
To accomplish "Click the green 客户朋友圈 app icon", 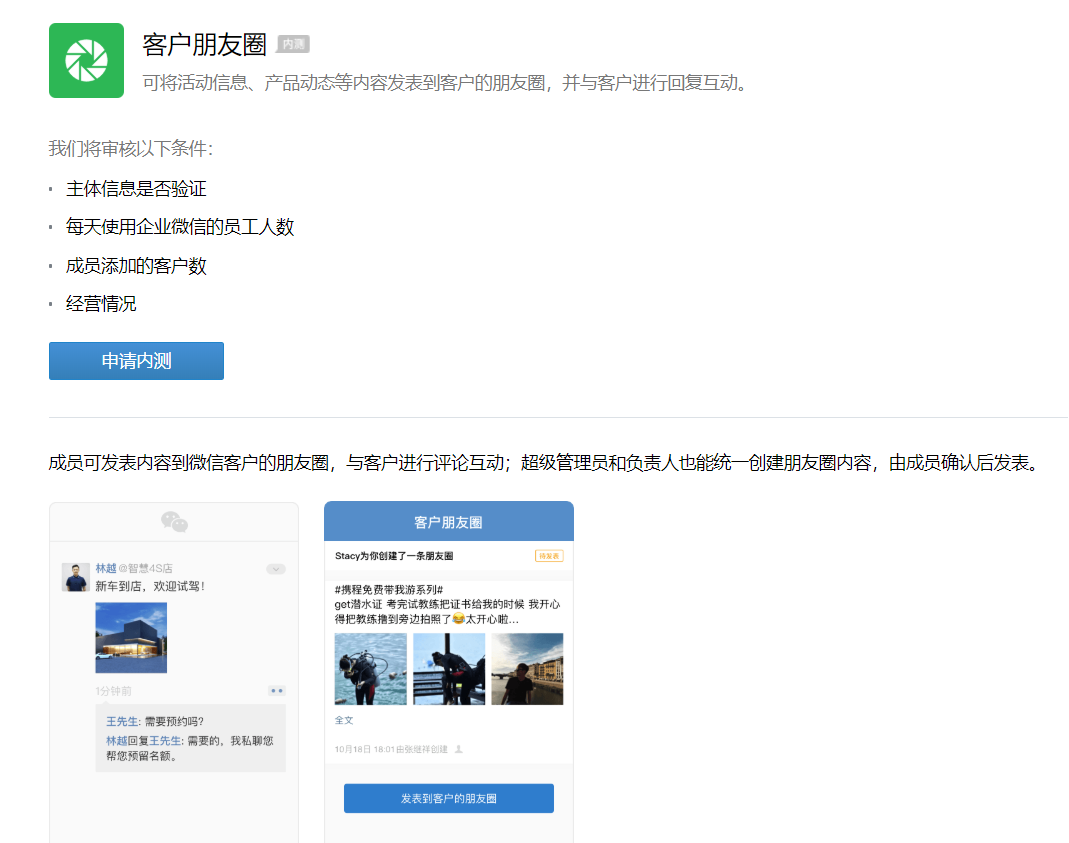I will [x=87, y=61].
